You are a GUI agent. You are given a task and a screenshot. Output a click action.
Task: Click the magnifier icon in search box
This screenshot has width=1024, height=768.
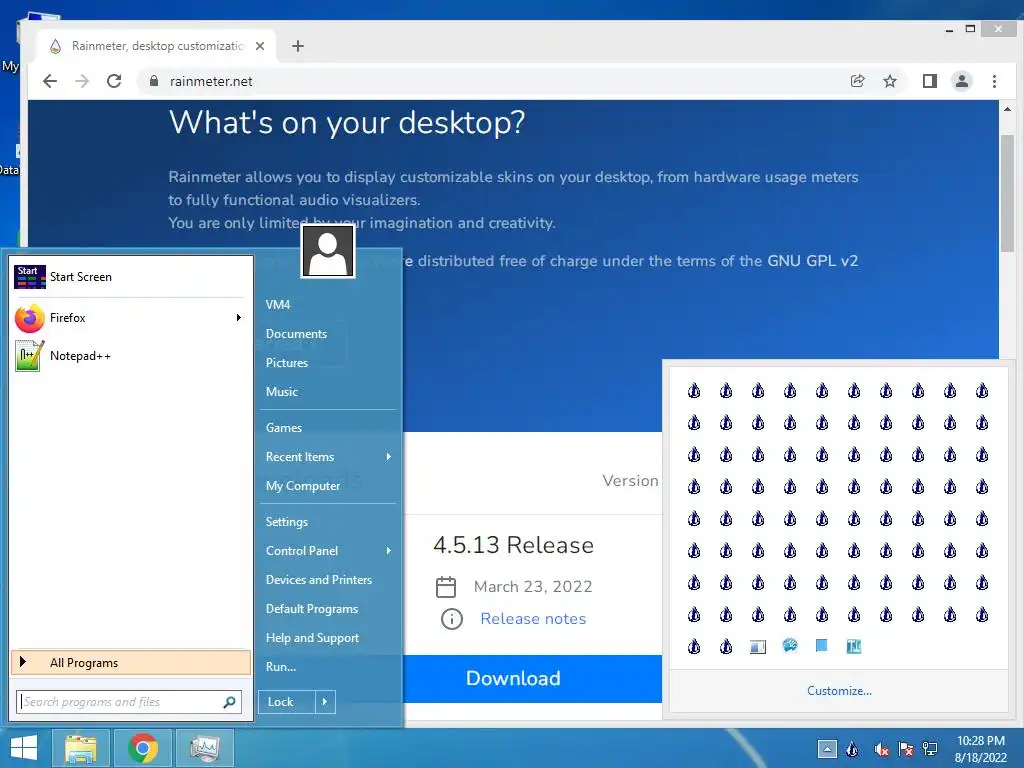229,702
